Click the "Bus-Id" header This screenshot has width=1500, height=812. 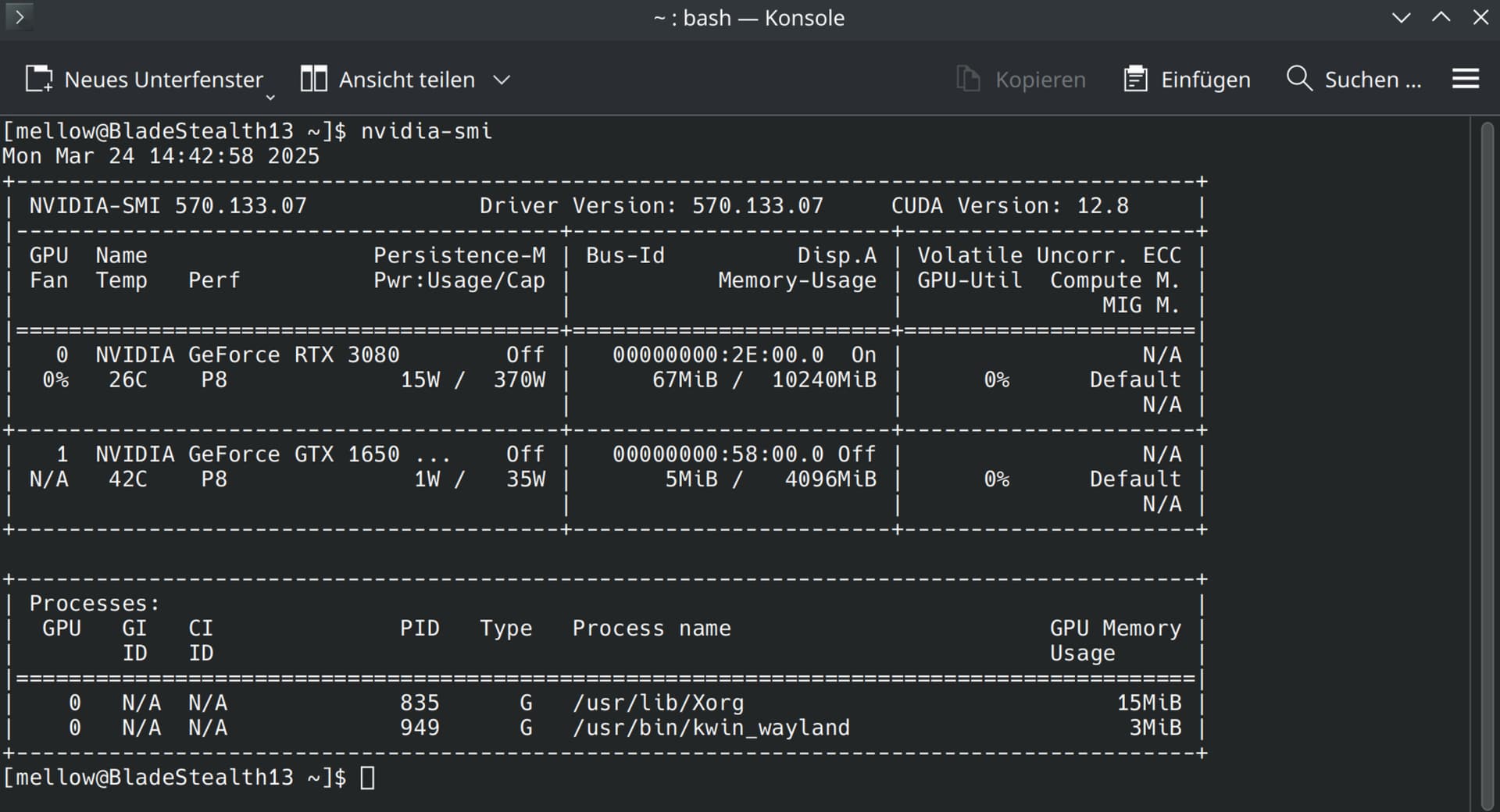(625, 255)
